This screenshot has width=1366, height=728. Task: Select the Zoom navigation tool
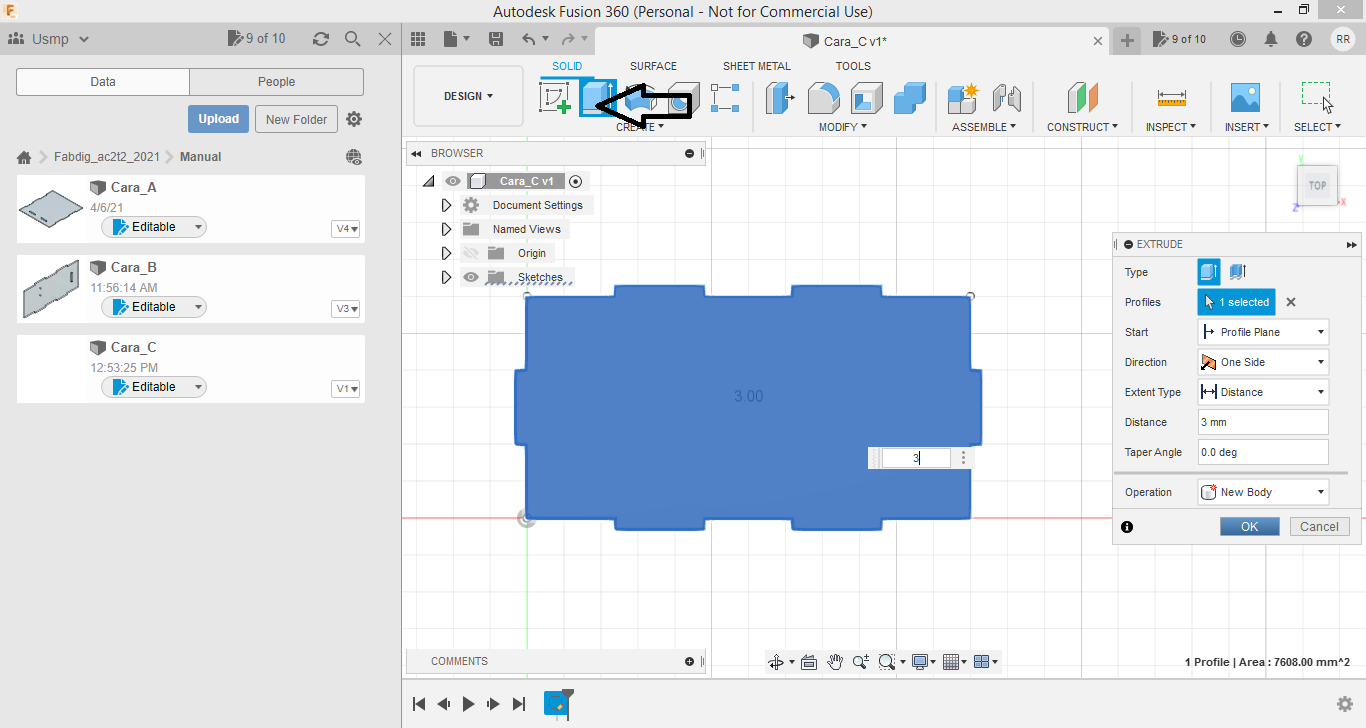pos(861,662)
